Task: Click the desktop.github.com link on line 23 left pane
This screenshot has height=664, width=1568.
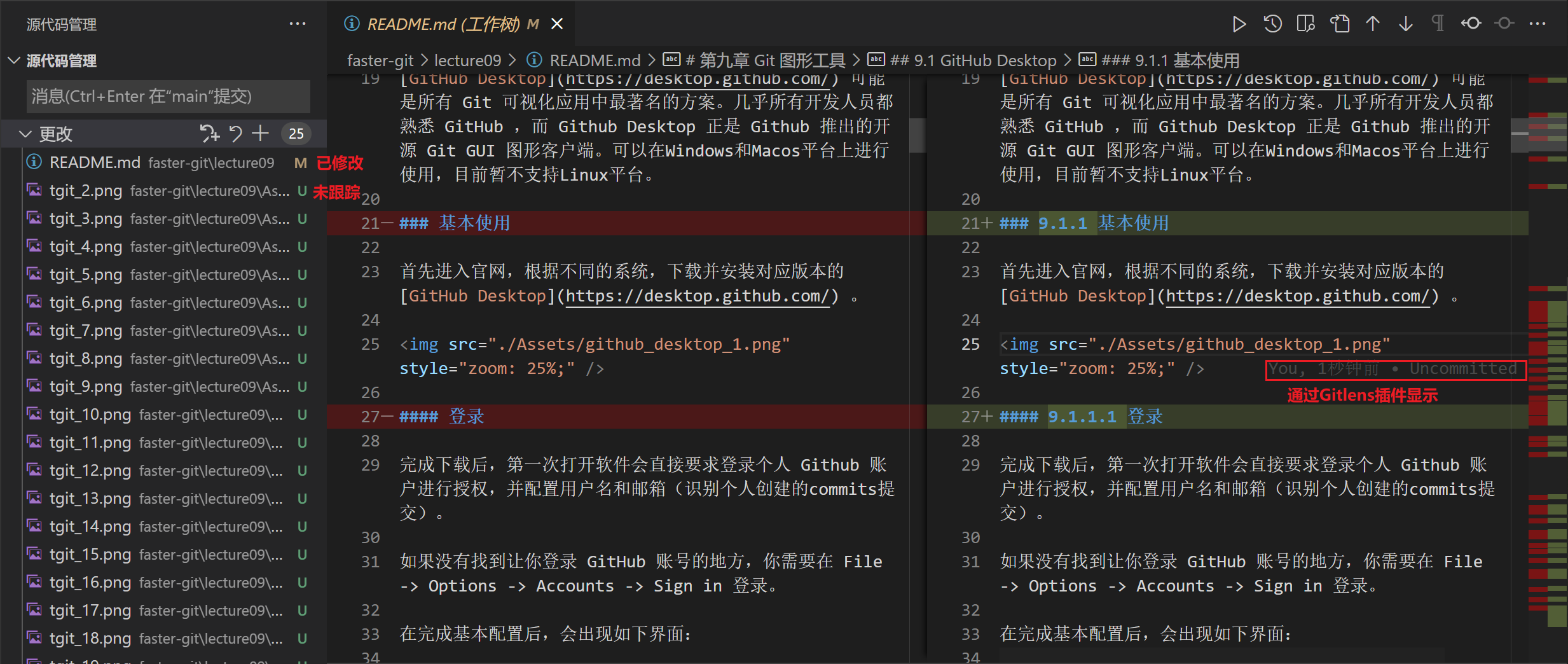Action: click(x=698, y=296)
